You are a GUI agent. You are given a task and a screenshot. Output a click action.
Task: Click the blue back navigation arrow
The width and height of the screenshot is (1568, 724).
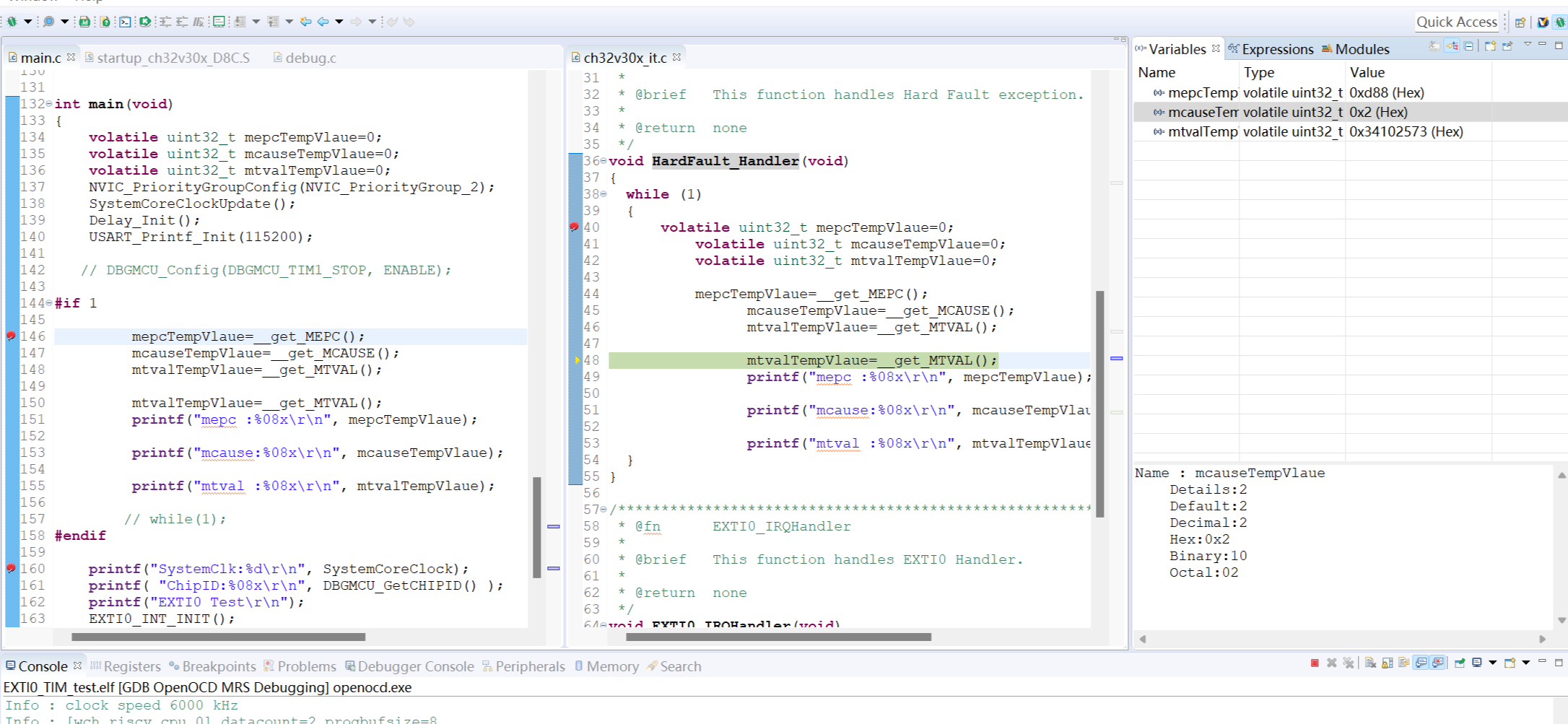pos(323,22)
